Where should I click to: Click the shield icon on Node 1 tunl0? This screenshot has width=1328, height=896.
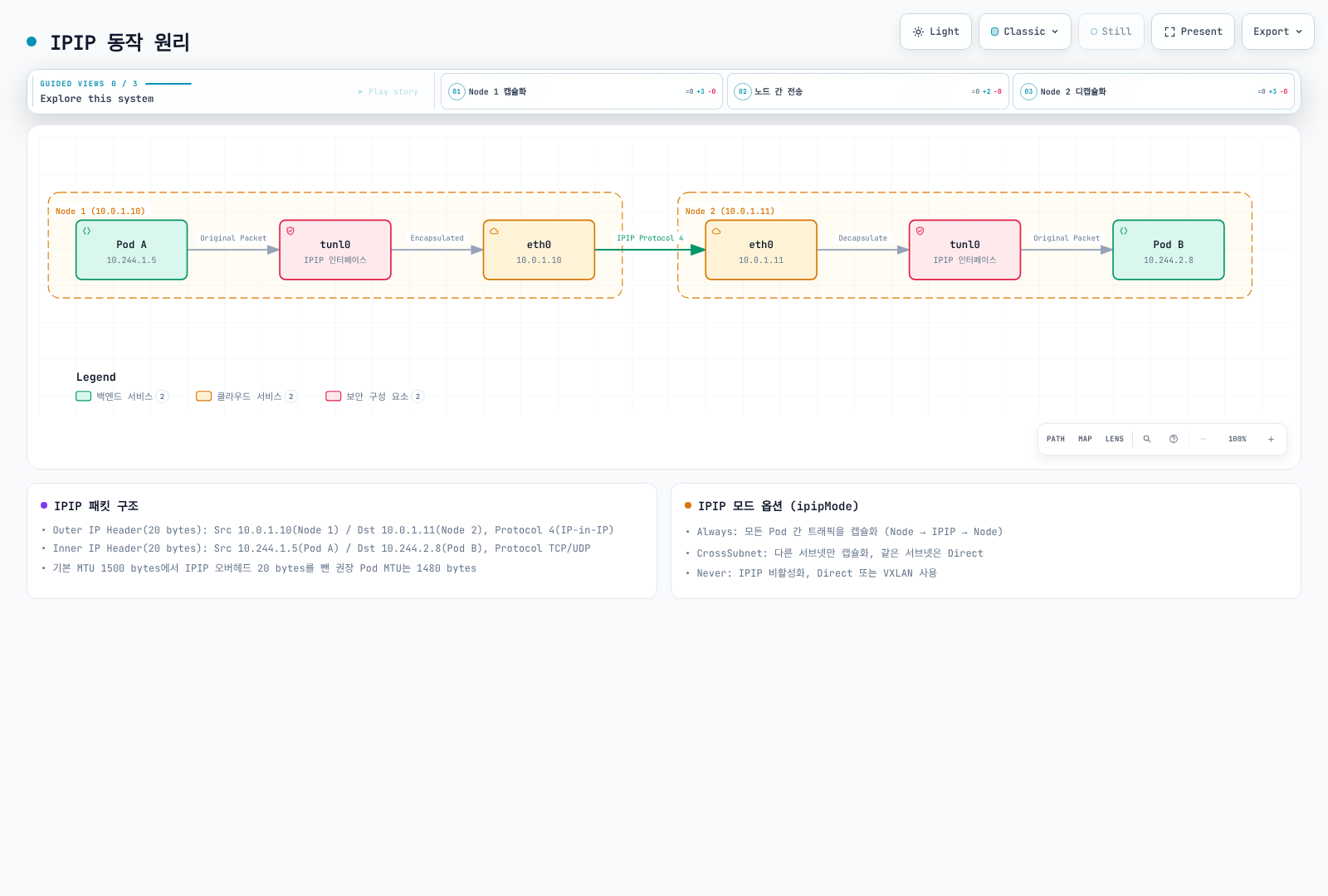(290, 231)
